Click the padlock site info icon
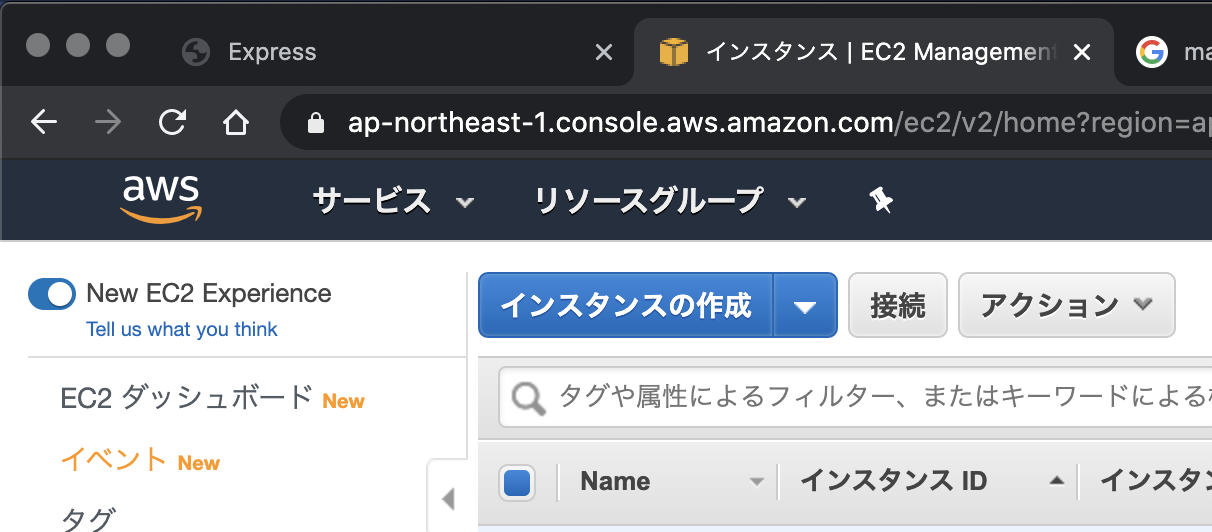Image resolution: width=1212 pixels, height=532 pixels. click(x=316, y=123)
